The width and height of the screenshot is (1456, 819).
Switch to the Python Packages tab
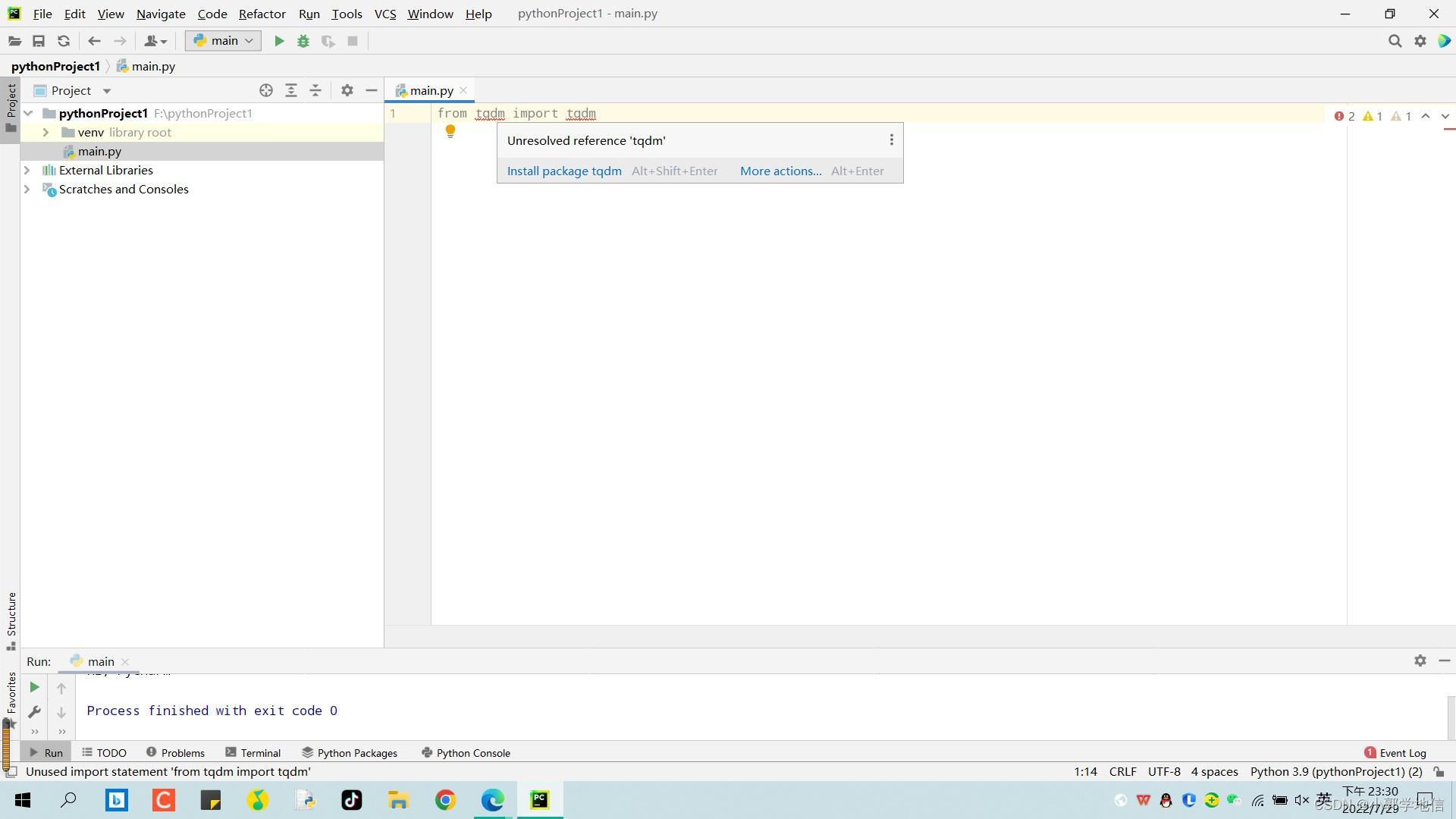tap(350, 753)
